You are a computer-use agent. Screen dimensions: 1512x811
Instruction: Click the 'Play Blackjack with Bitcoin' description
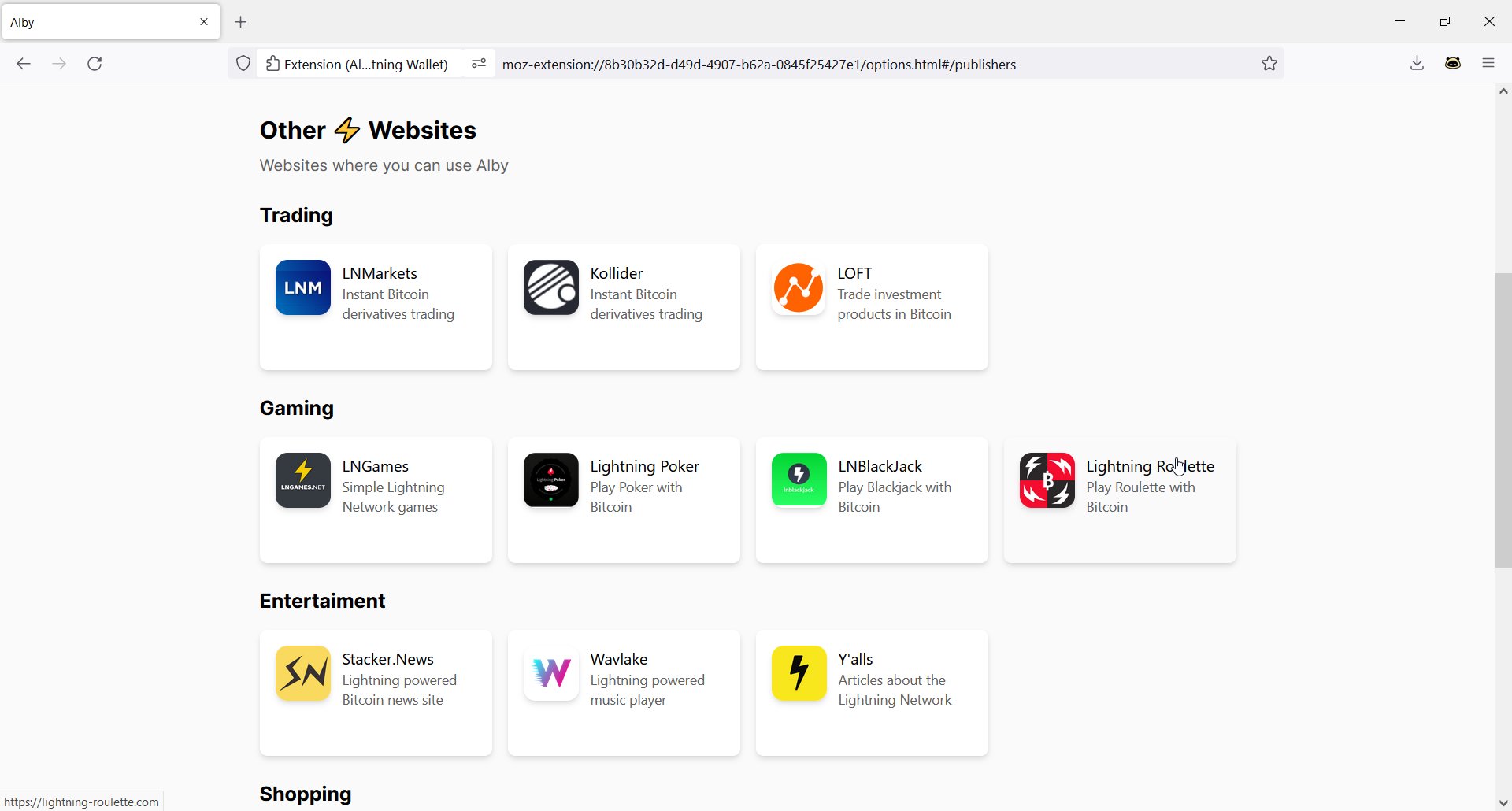(895, 498)
